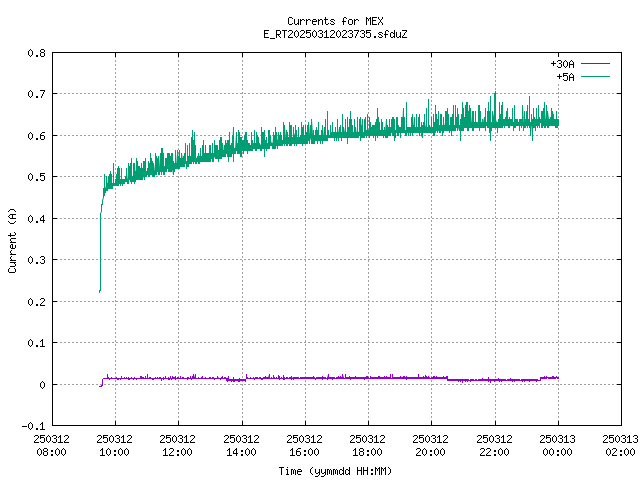The height and width of the screenshot is (480, 640).
Task: Click the y-axis tick label 0.6
Action: click(36, 136)
